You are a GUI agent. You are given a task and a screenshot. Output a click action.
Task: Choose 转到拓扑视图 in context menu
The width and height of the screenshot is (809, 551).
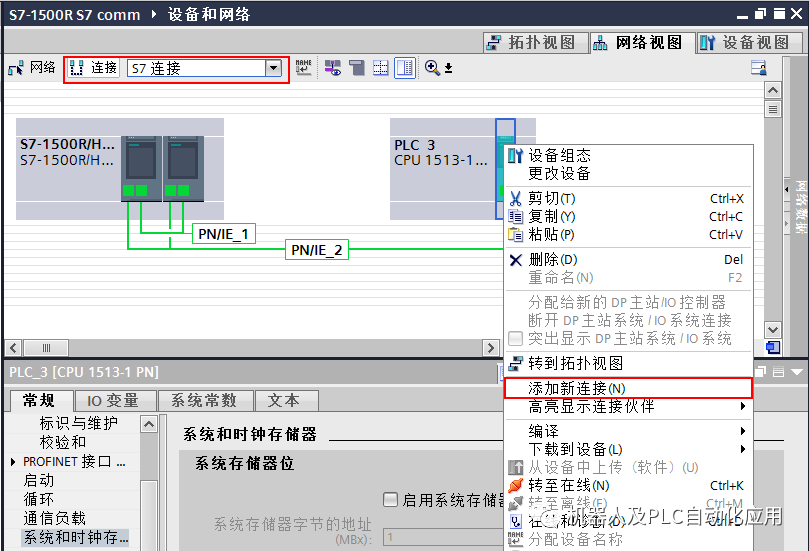point(628,363)
